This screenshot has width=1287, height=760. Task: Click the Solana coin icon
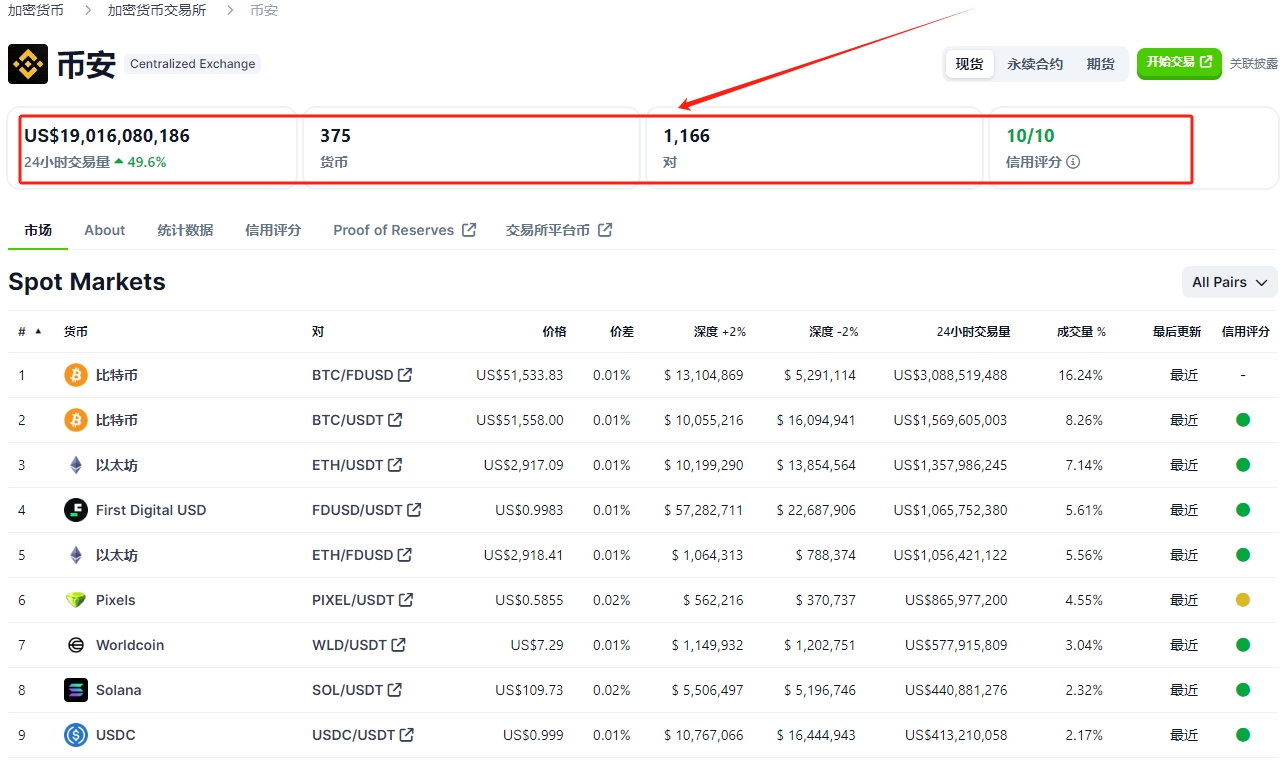pyautogui.click(x=76, y=690)
